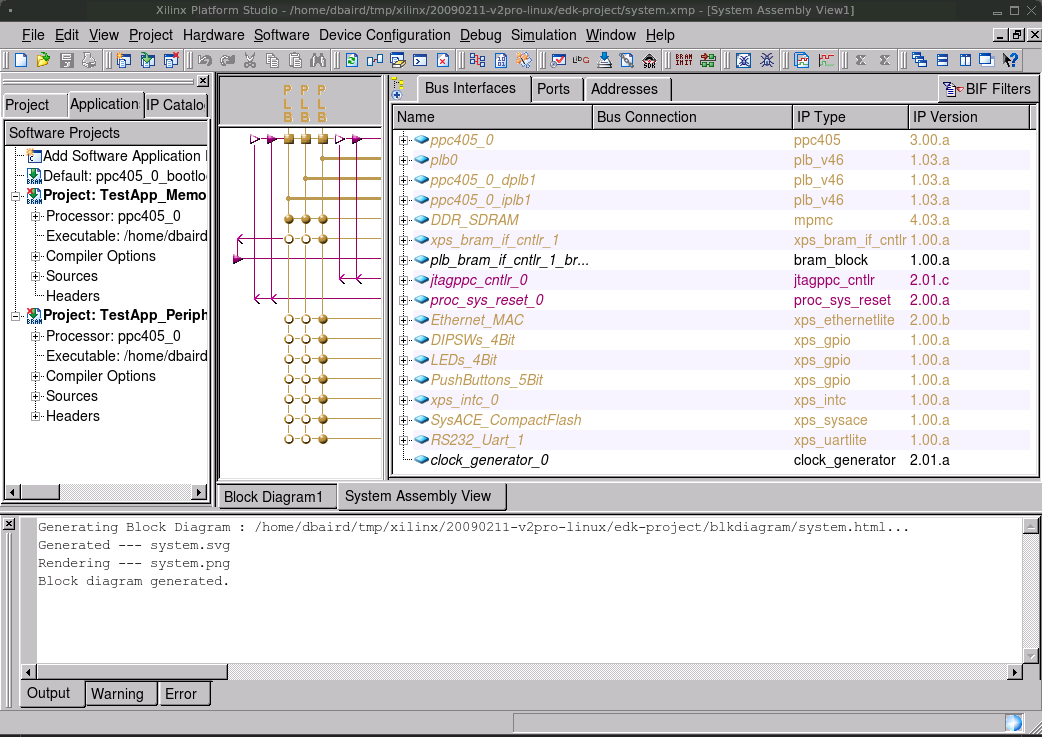Click the What's This help pointer icon

tap(1010, 60)
